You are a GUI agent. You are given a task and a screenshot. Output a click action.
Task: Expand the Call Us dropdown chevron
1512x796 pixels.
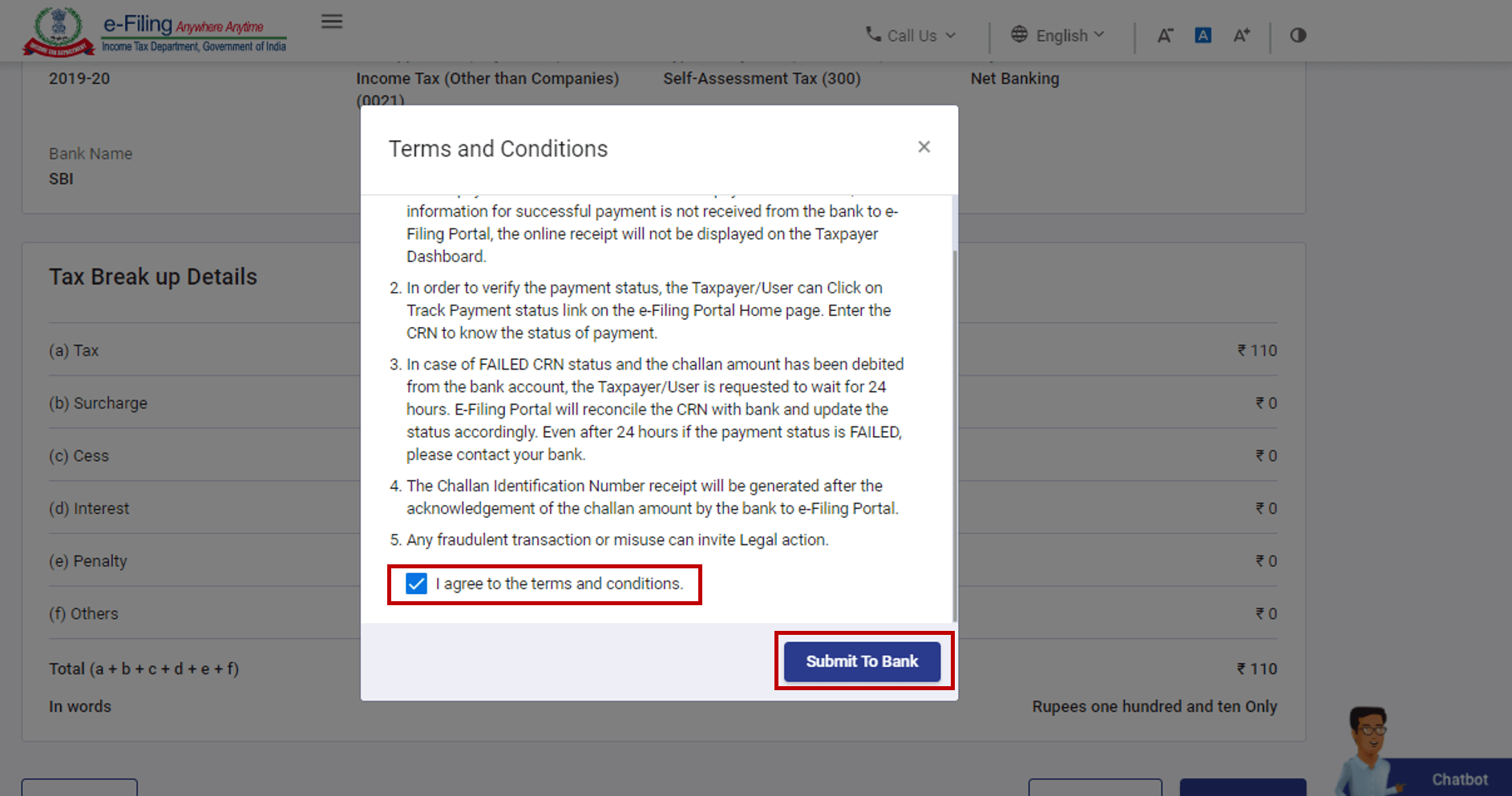click(951, 34)
